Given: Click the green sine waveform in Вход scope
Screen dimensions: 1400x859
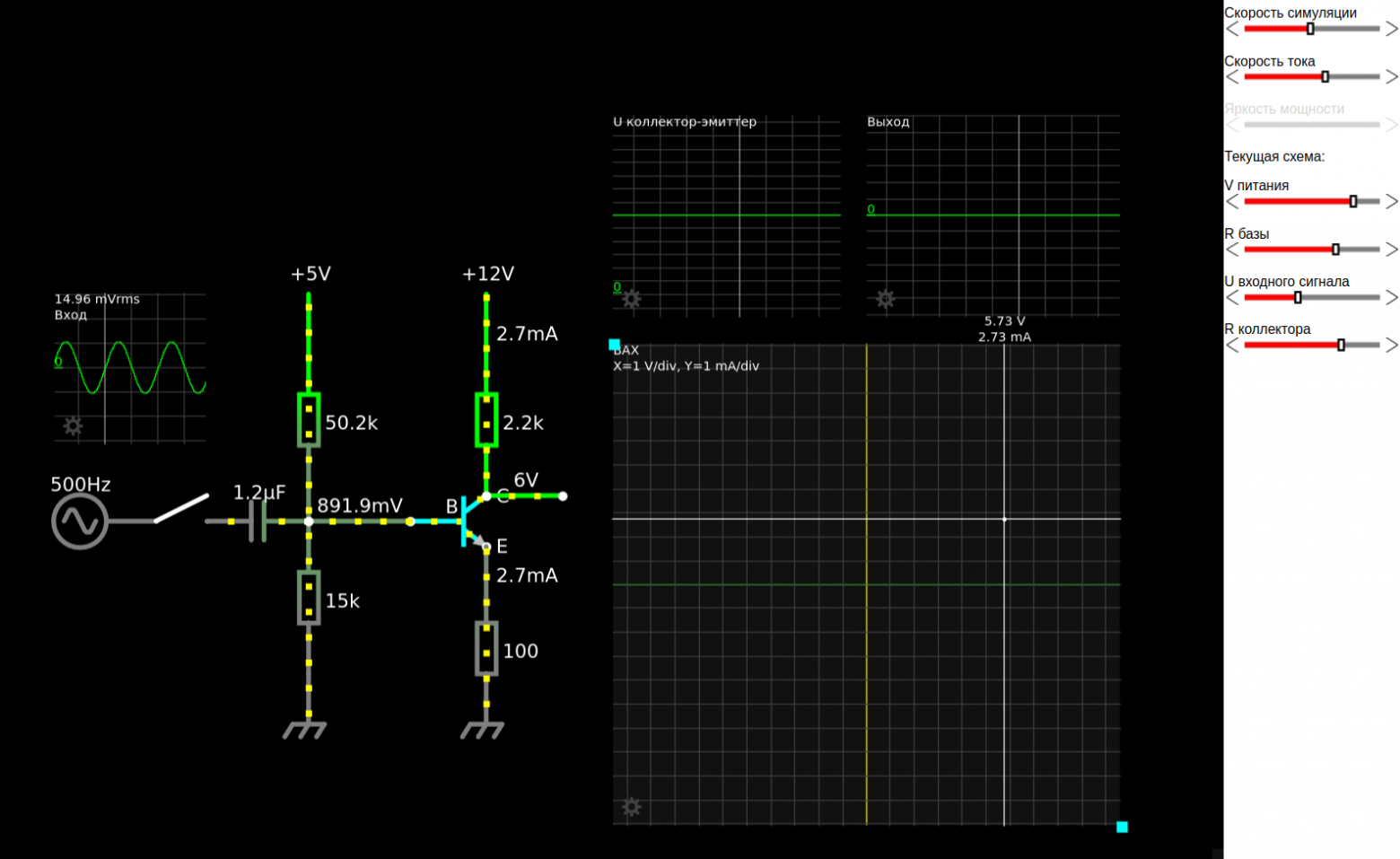Looking at the screenshot, I should (130, 367).
